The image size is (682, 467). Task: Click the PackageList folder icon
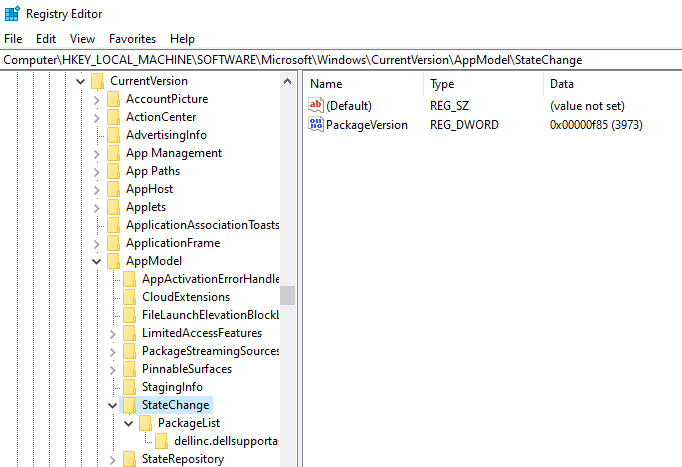point(146,424)
